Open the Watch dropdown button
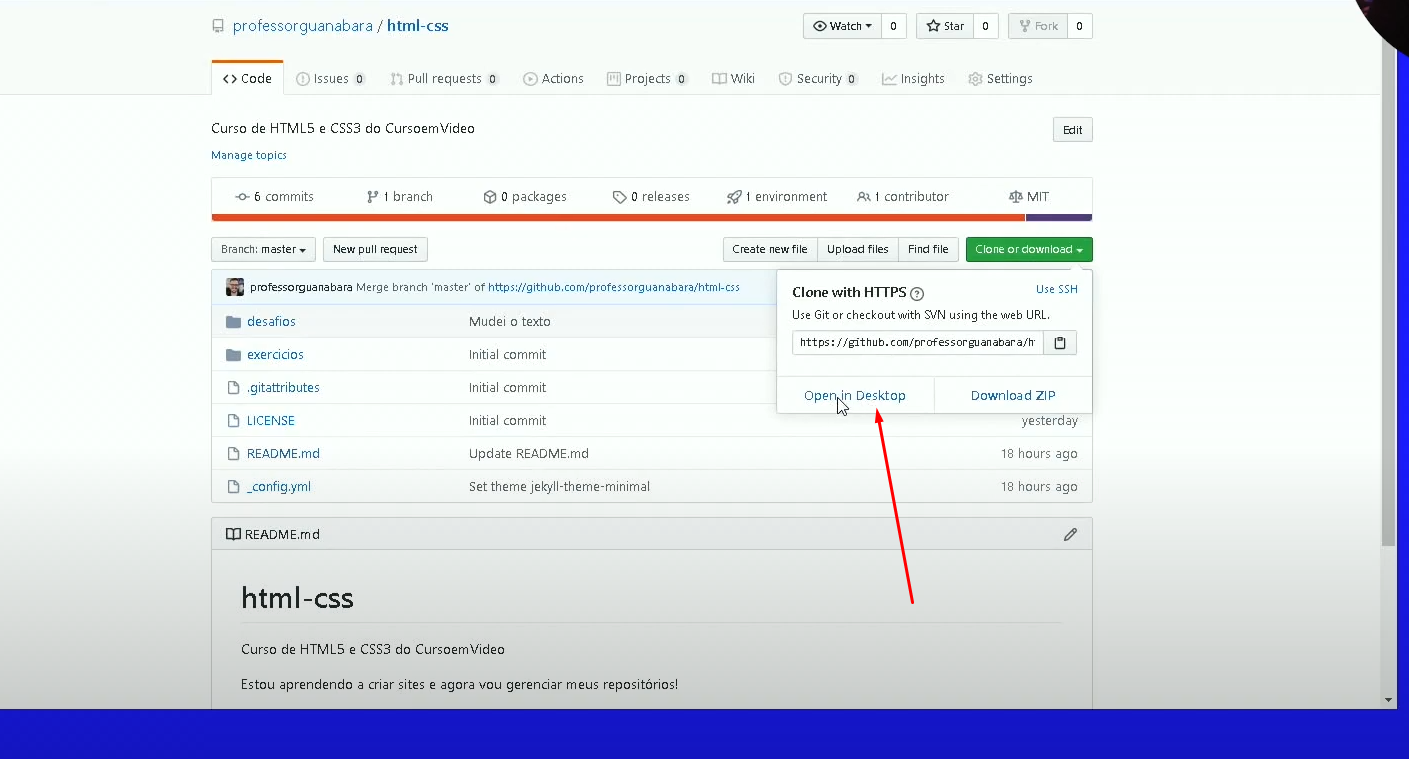The height and width of the screenshot is (759, 1409). (842, 26)
